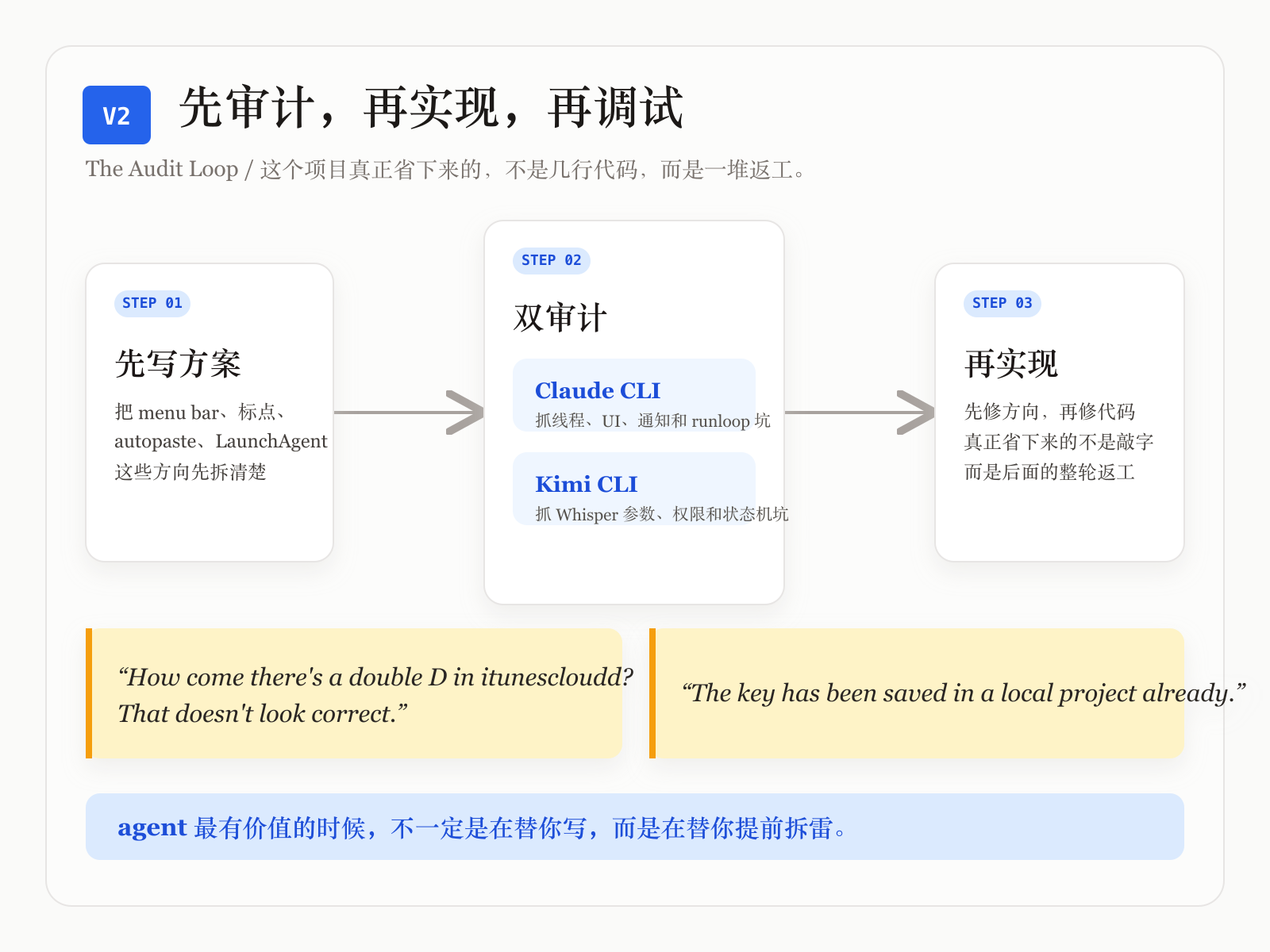This screenshot has height=952, width=1270.
Task: Click the blue V2 version badge
Action: click(117, 113)
